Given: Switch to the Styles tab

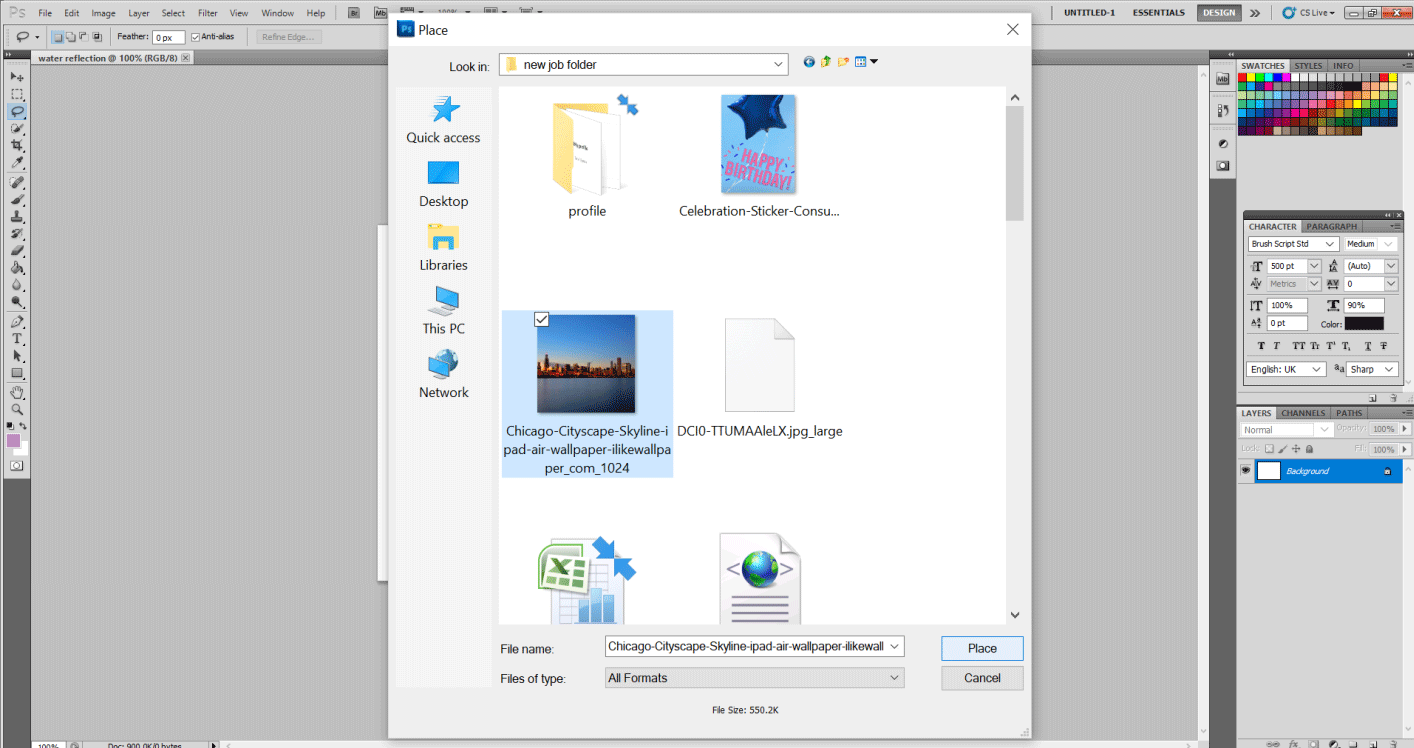Looking at the screenshot, I should click(1308, 66).
